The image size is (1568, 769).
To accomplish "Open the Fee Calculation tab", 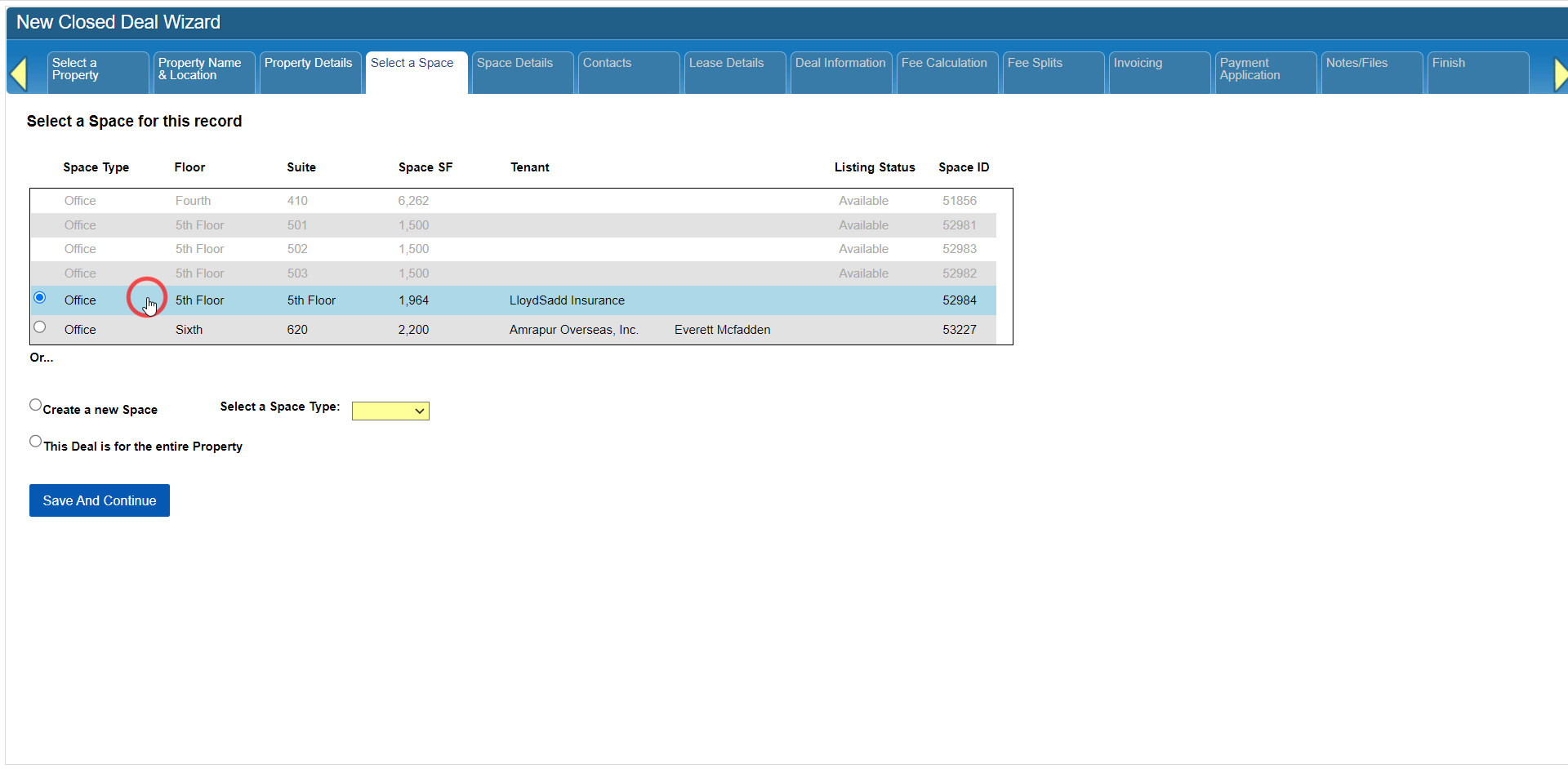I will pyautogui.click(x=947, y=73).
